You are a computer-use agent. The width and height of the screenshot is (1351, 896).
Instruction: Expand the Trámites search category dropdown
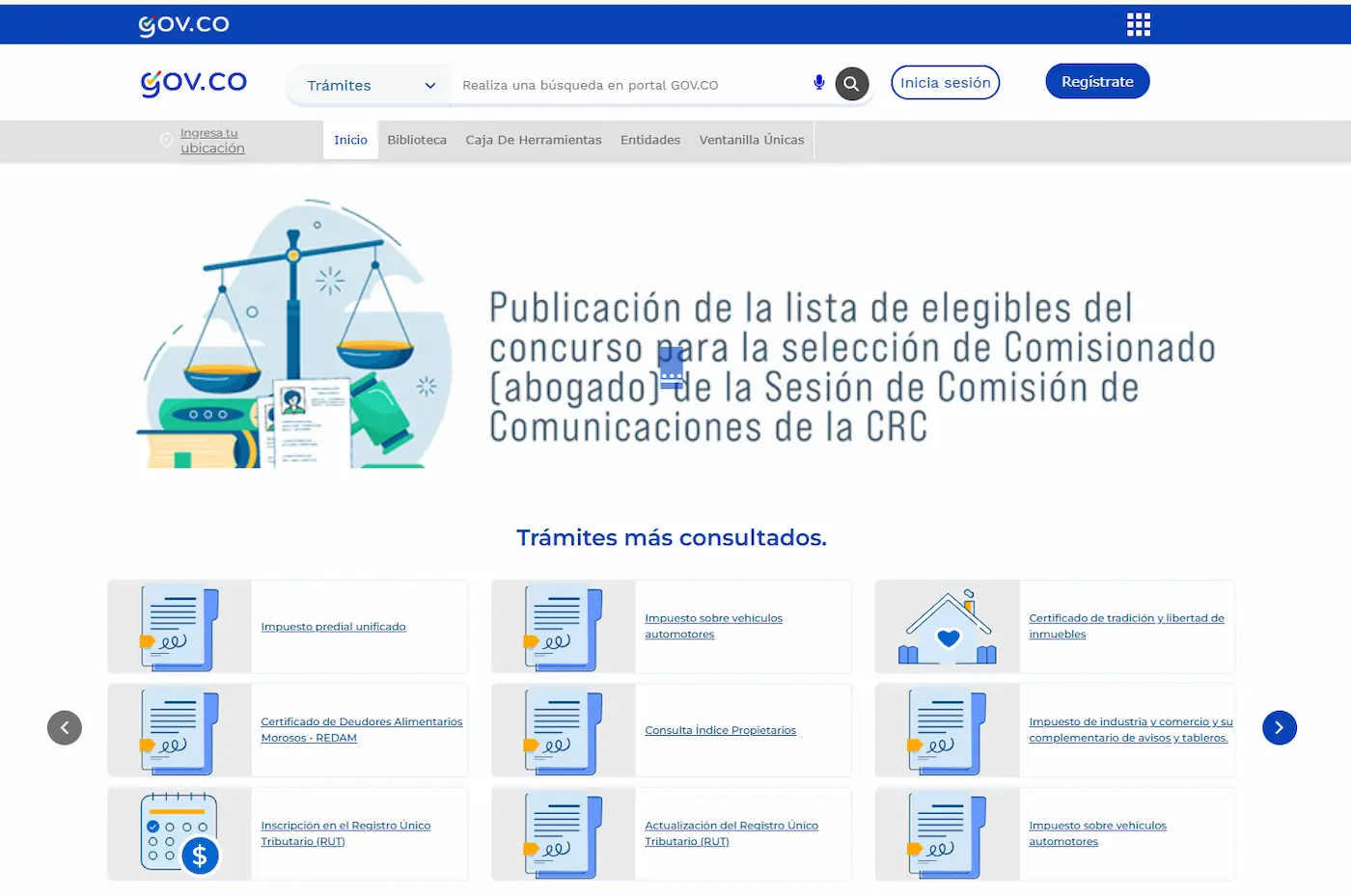click(x=370, y=85)
